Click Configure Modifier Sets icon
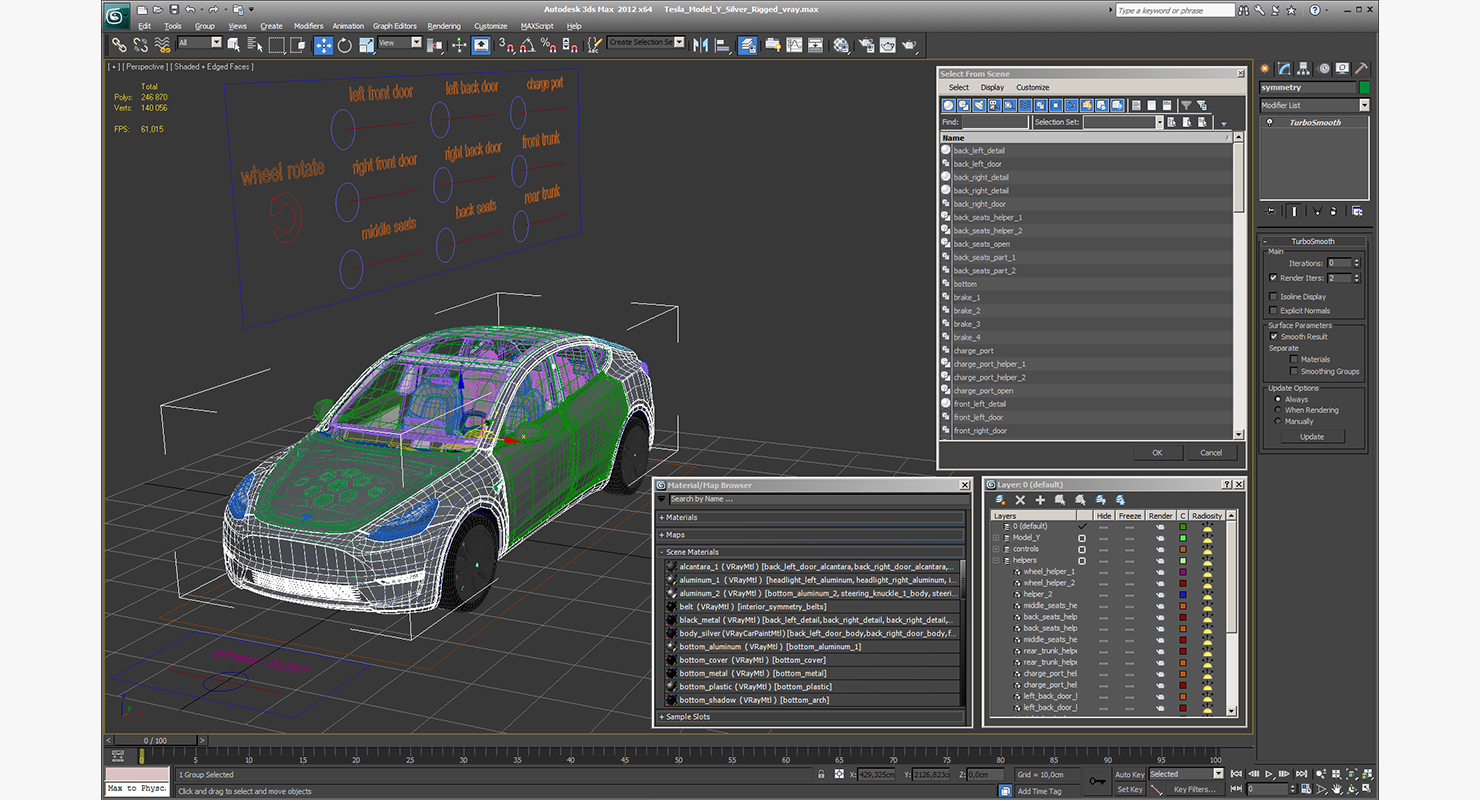The height and width of the screenshot is (800, 1480). pos(1357,211)
